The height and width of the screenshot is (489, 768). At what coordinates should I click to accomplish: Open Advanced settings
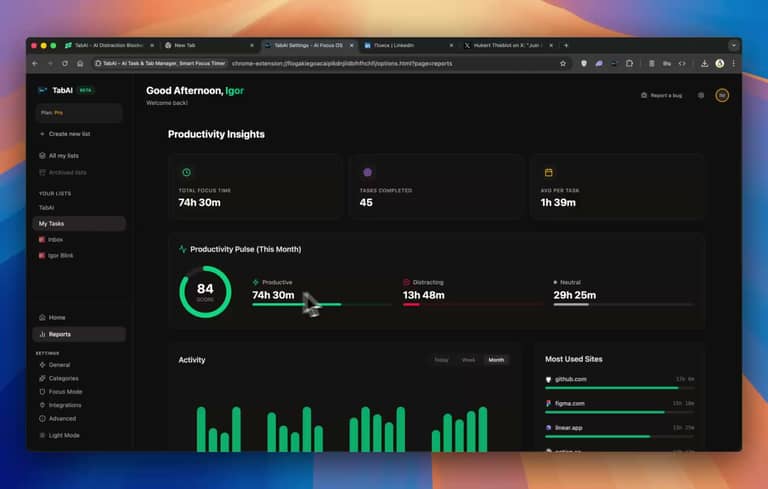(57, 418)
